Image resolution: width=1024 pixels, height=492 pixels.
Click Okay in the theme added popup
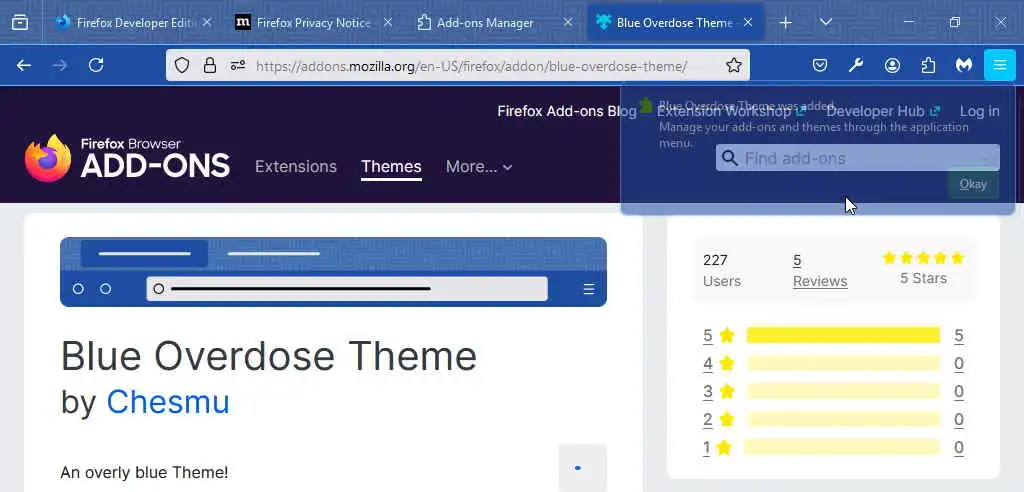tap(973, 184)
